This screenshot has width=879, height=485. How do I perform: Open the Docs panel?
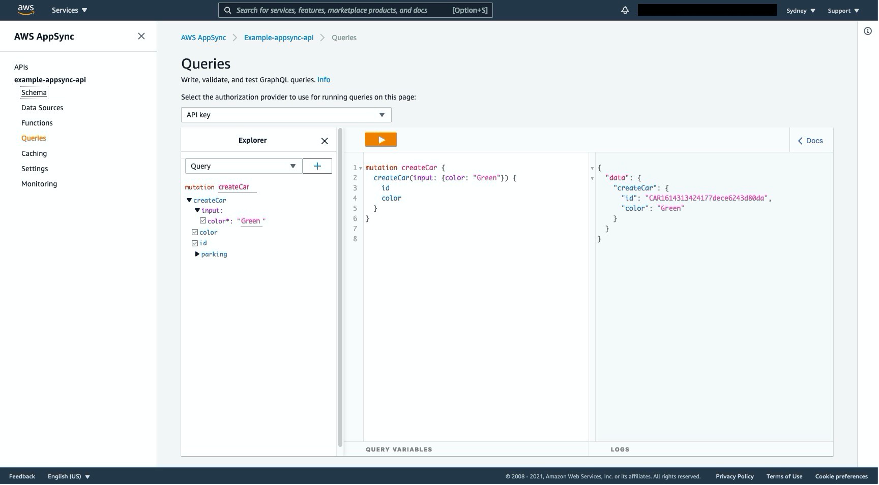tap(810, 140)
